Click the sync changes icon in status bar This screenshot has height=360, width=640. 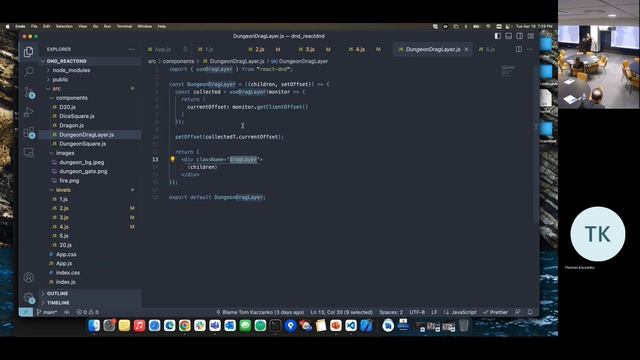[x=67, y=312]
